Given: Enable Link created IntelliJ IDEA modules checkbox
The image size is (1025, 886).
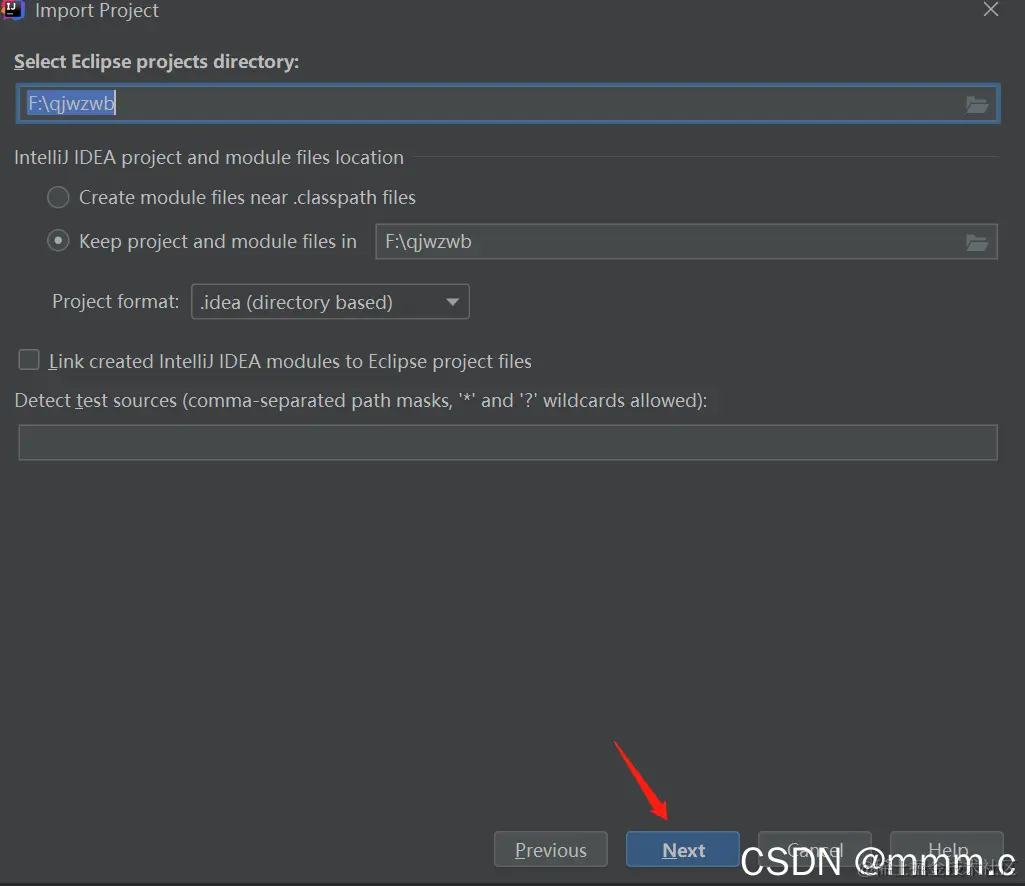Looking at the screenshot, I should coord(29,360).
